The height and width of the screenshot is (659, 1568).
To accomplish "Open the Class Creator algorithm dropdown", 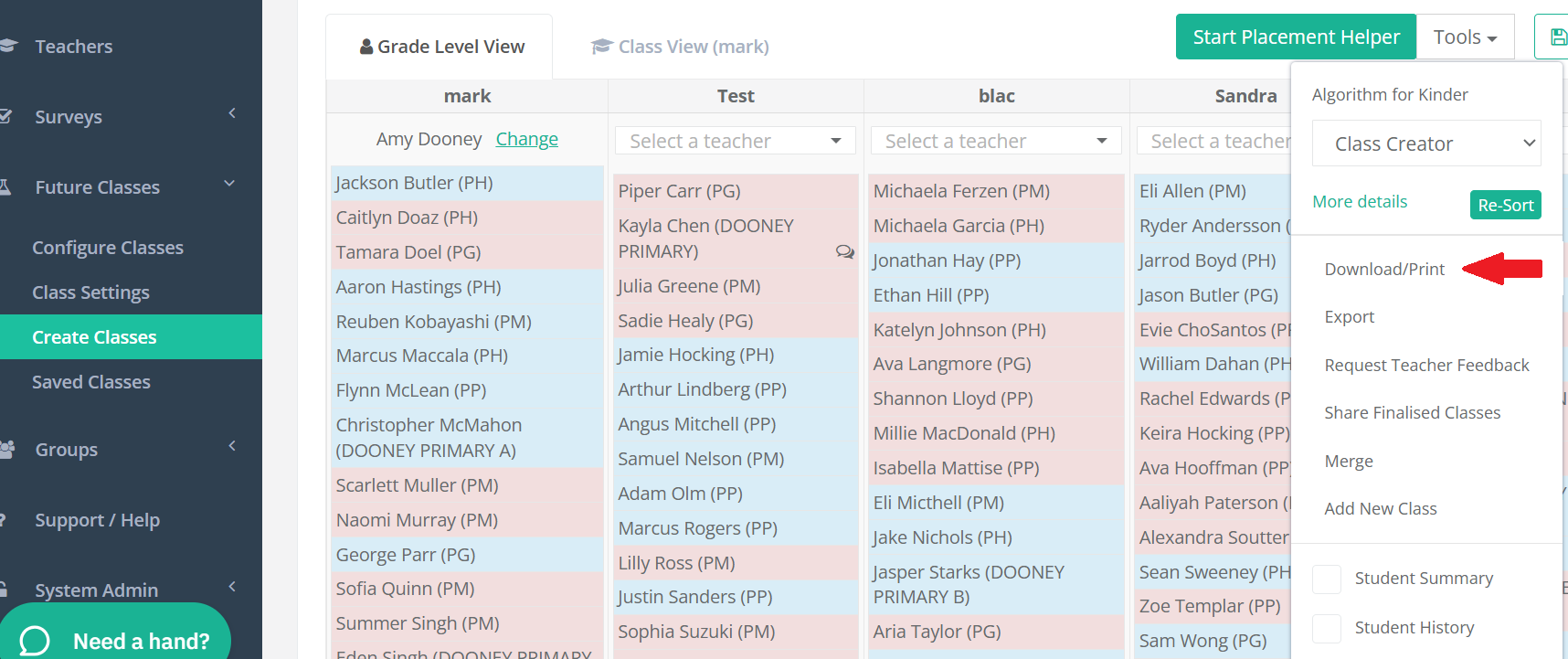I will click(1426, 143).
